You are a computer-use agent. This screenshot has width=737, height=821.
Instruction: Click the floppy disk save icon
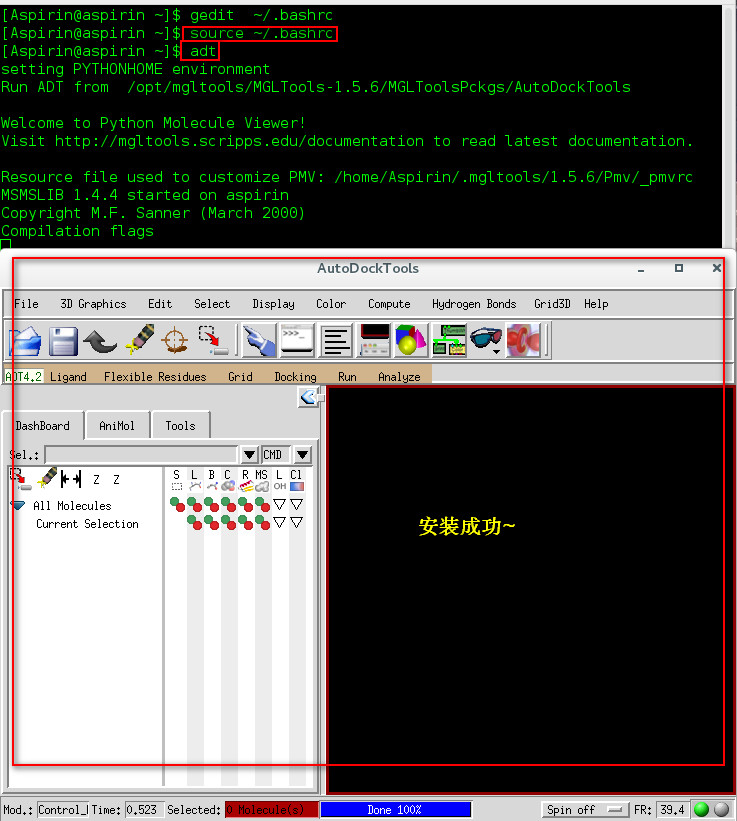pyautogui.click(x=63, y=341)
